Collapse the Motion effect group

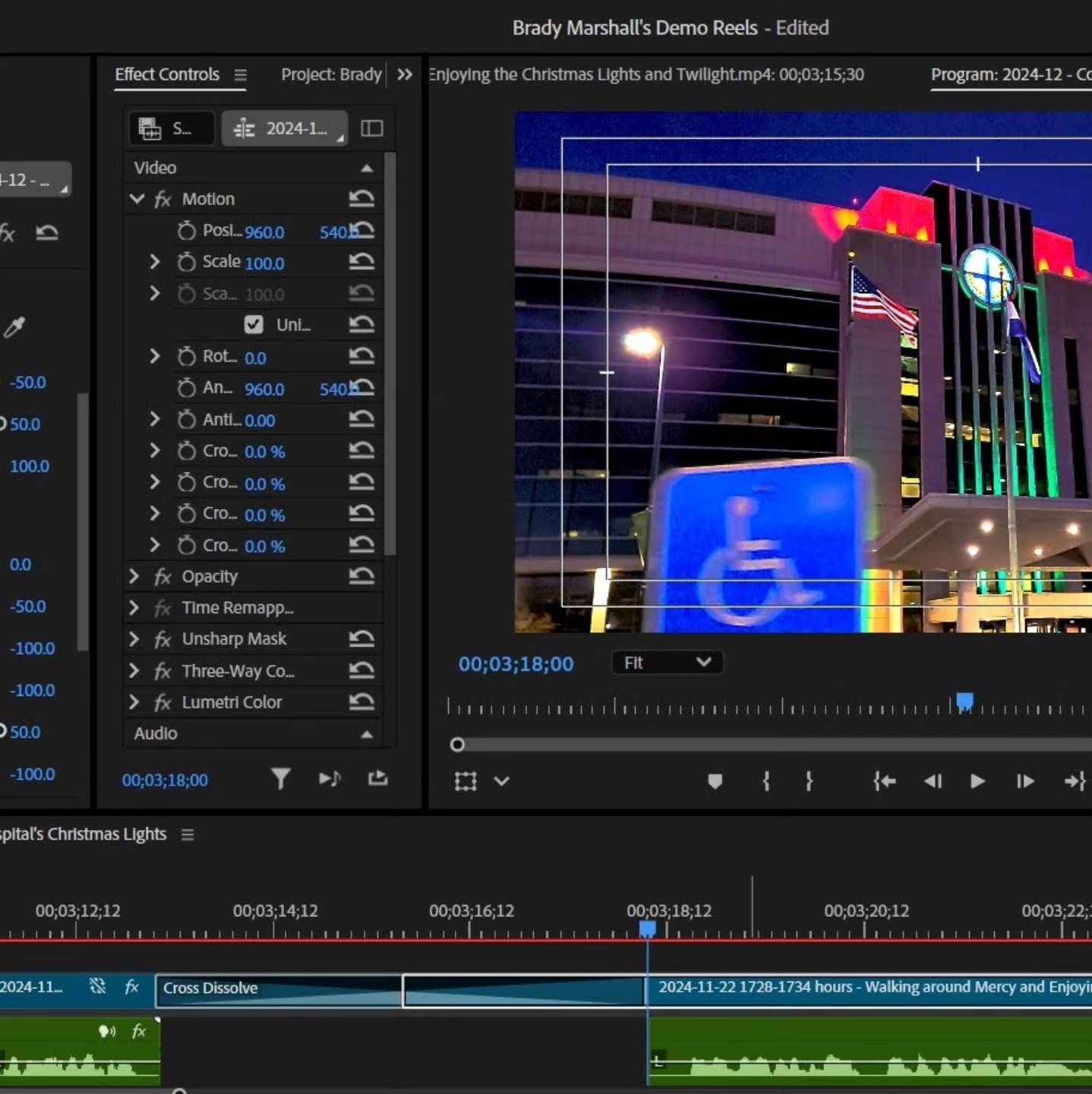(x=137, y=199)
